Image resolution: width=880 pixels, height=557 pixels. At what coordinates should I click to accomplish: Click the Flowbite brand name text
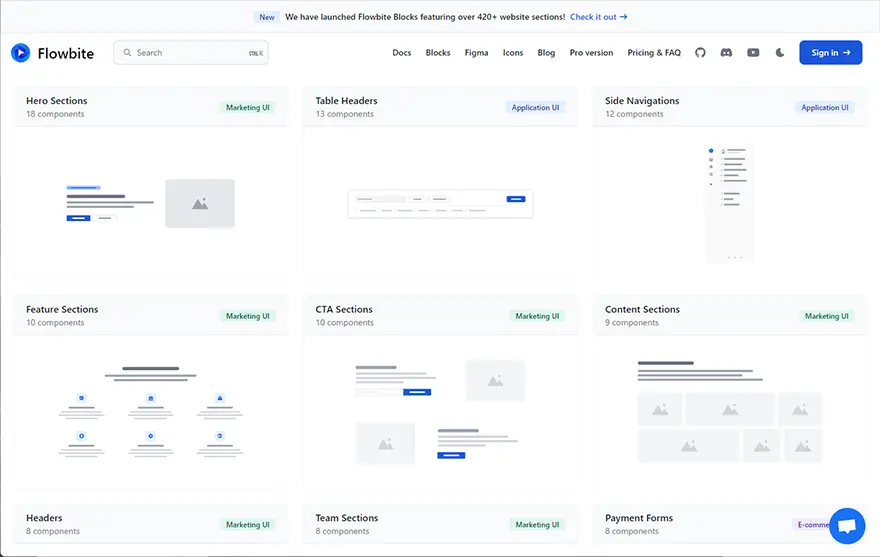point(66,53)
